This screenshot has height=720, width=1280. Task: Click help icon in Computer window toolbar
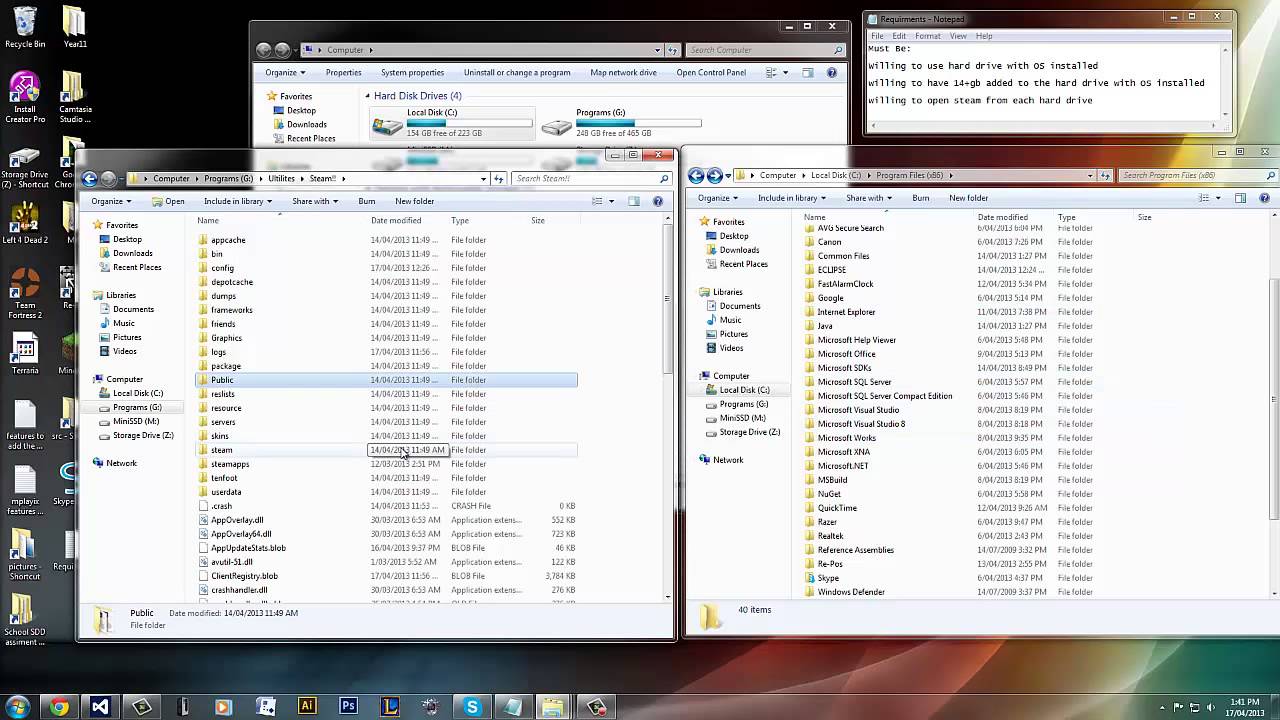pyautogui.click(x=832, y=73)
